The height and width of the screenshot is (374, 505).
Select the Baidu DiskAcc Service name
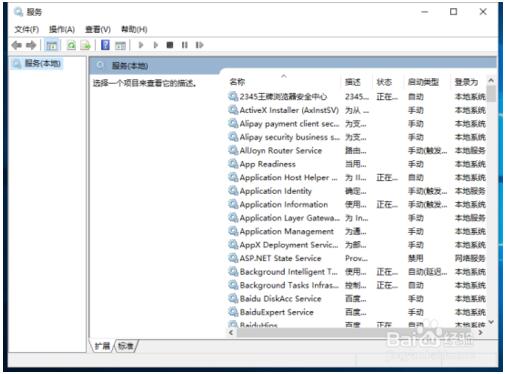point(280,298)
